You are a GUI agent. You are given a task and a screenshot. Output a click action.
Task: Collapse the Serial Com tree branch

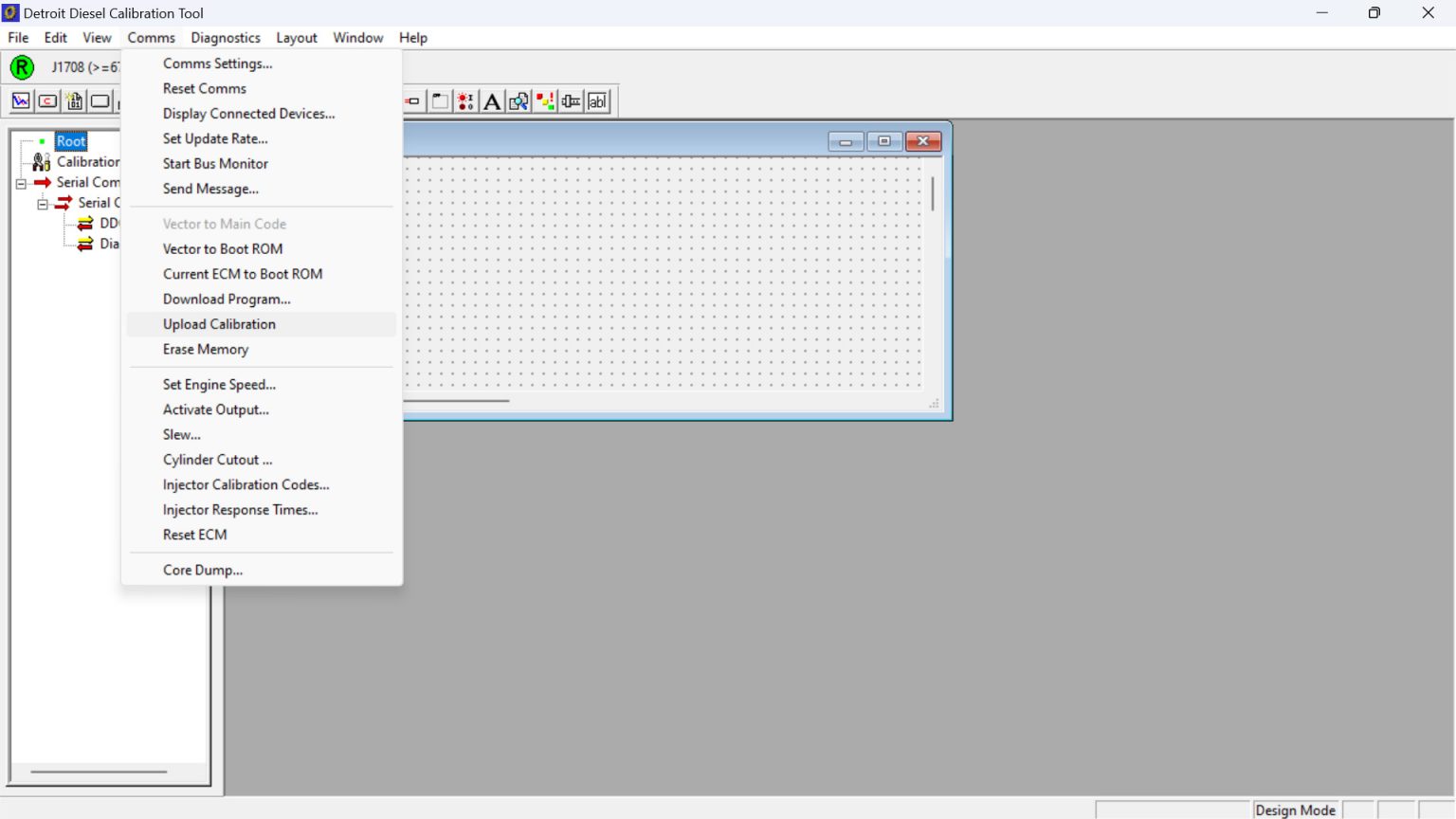point(22,182)
